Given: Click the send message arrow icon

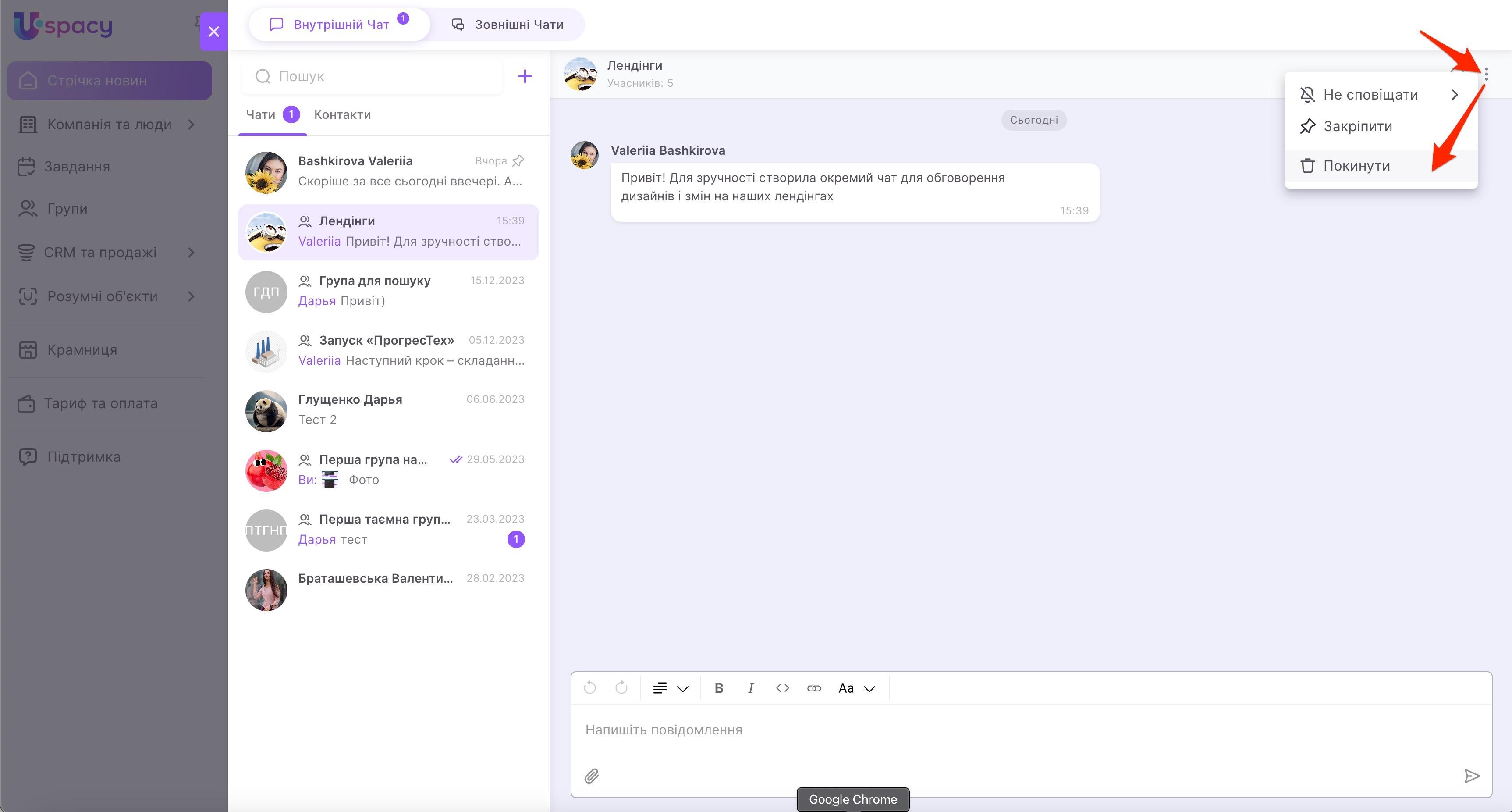Looking at the screenshot, I should click(1471, 776).
